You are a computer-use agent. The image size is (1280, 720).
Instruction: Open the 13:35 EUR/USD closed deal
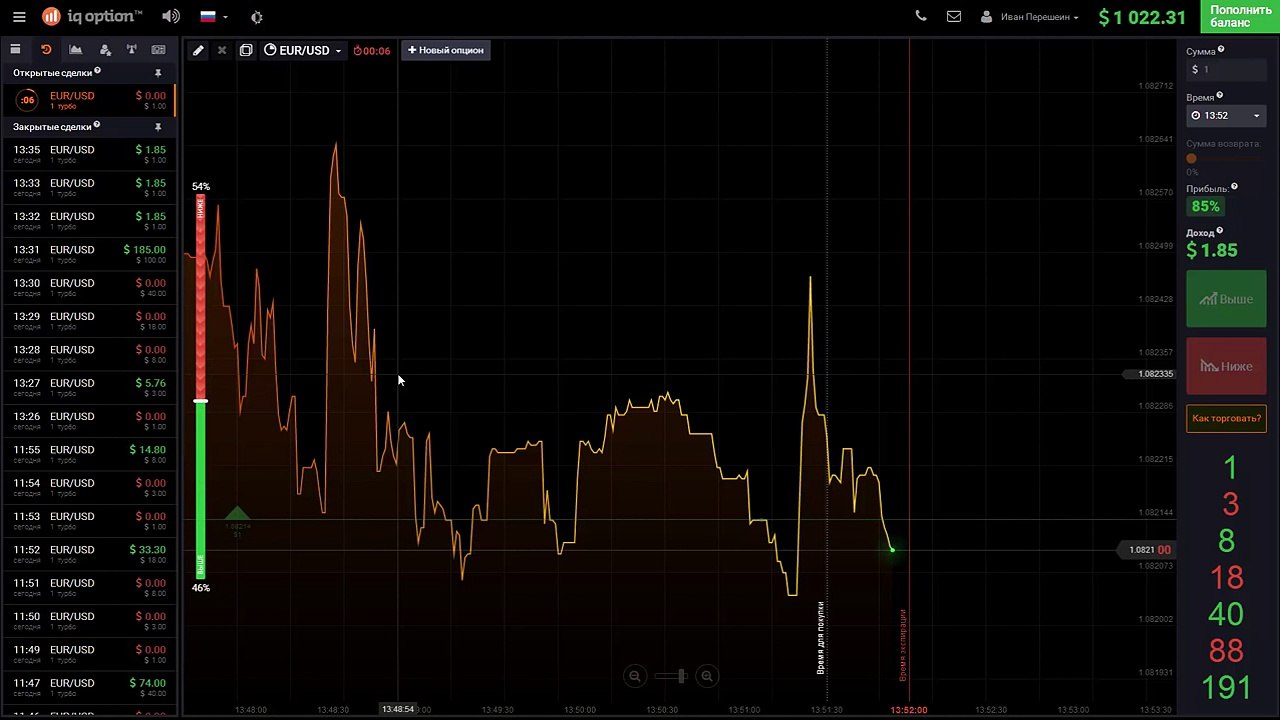pos(88,154)
